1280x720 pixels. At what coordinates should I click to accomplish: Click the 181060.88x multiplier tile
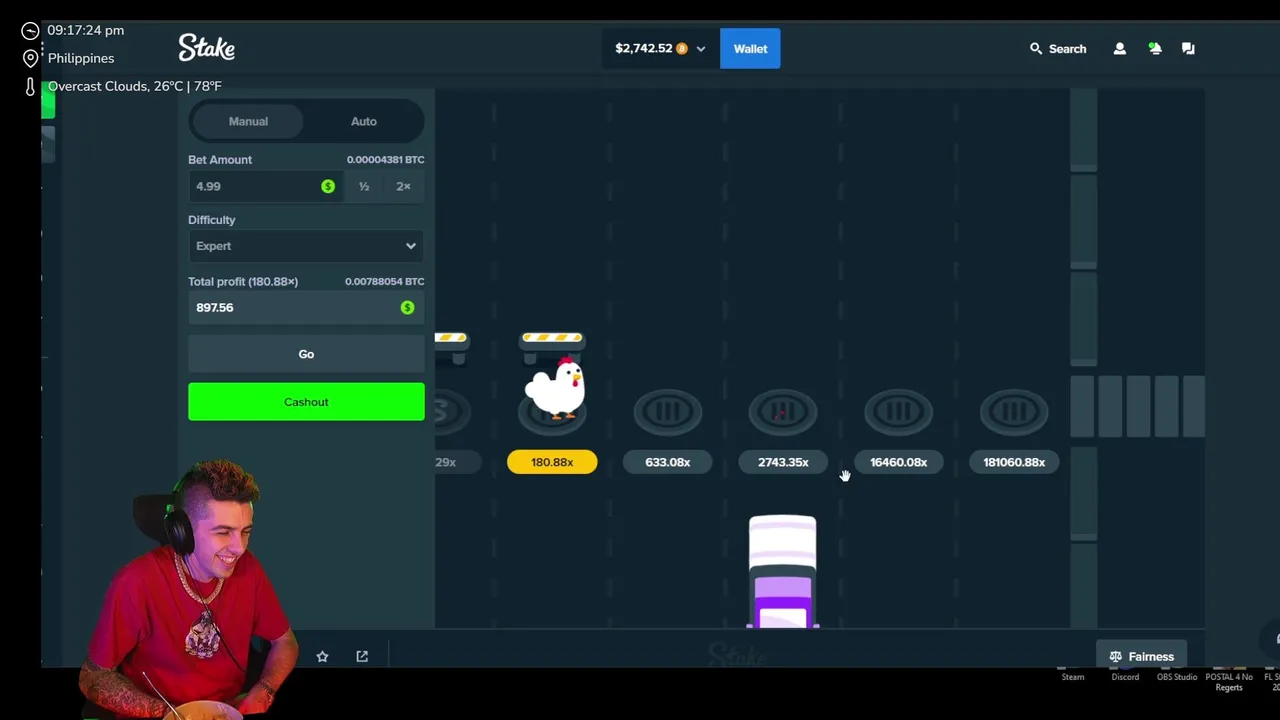[1014, 462]
